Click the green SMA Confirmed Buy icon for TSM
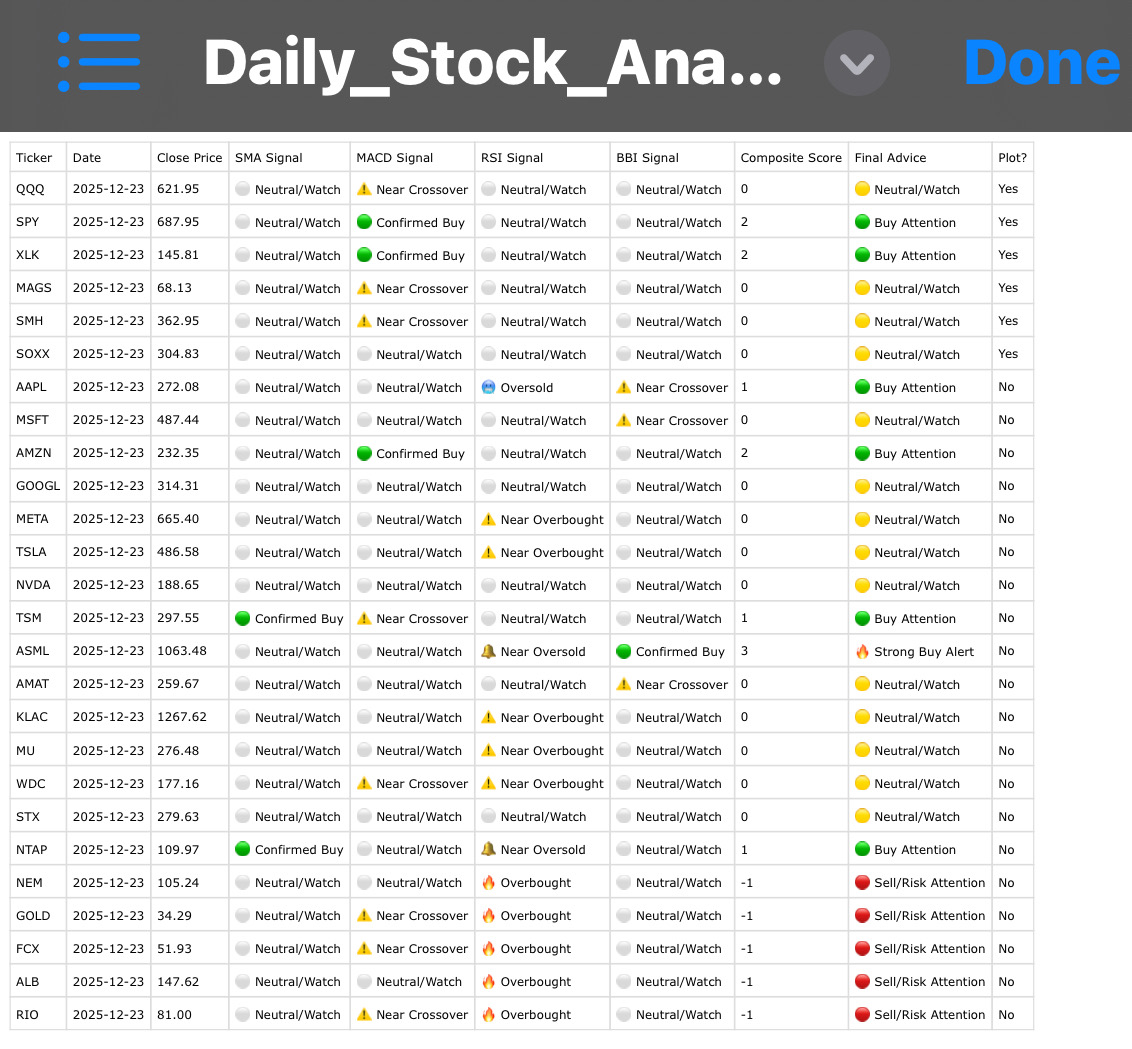 pyautogui.click(x=243, y=618)
